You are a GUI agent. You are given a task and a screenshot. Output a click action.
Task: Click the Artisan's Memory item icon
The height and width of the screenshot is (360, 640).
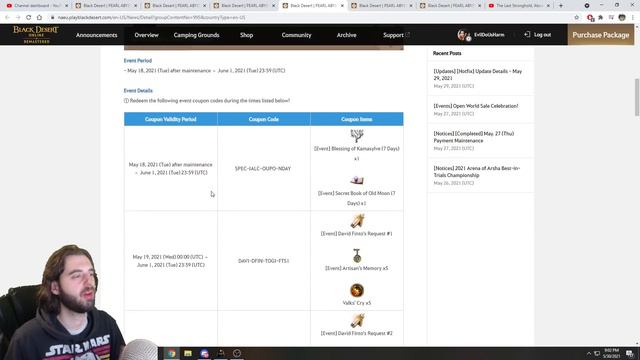click(357, 256)
